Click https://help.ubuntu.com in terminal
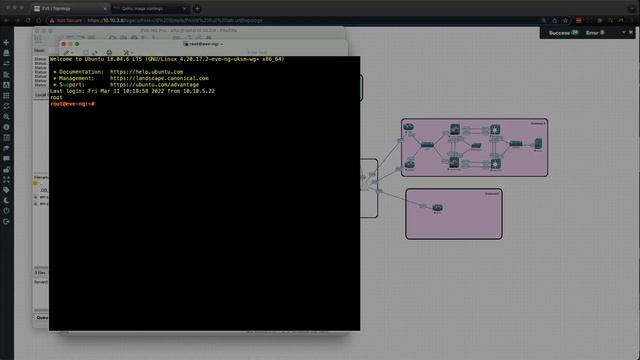The height and width of the screenshot is (360, 640). (x=146, y=72)
